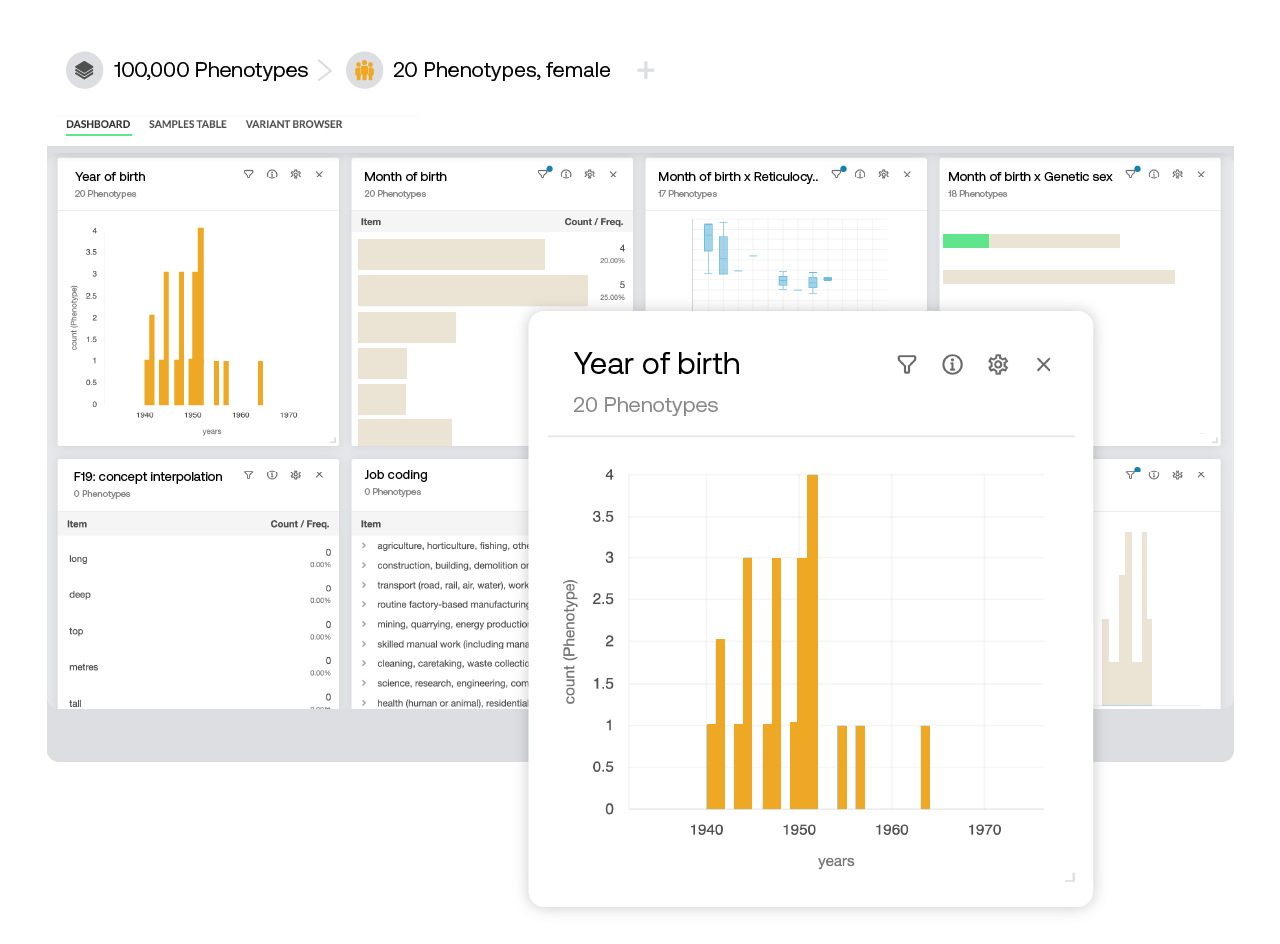Click the layers icon before 100,000 Phenotypes
Screen dimensions: 1280x944
coord(84,69)
